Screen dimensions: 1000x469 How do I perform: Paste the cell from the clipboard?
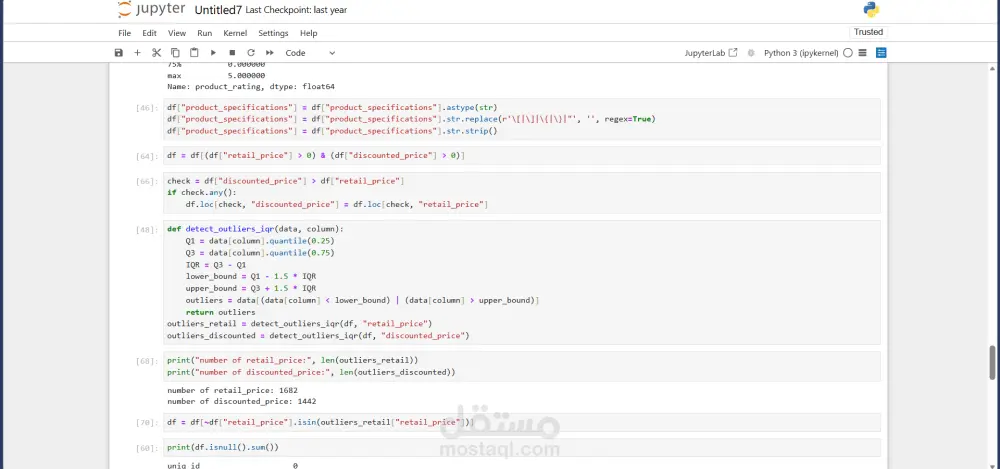click(194, 53)
